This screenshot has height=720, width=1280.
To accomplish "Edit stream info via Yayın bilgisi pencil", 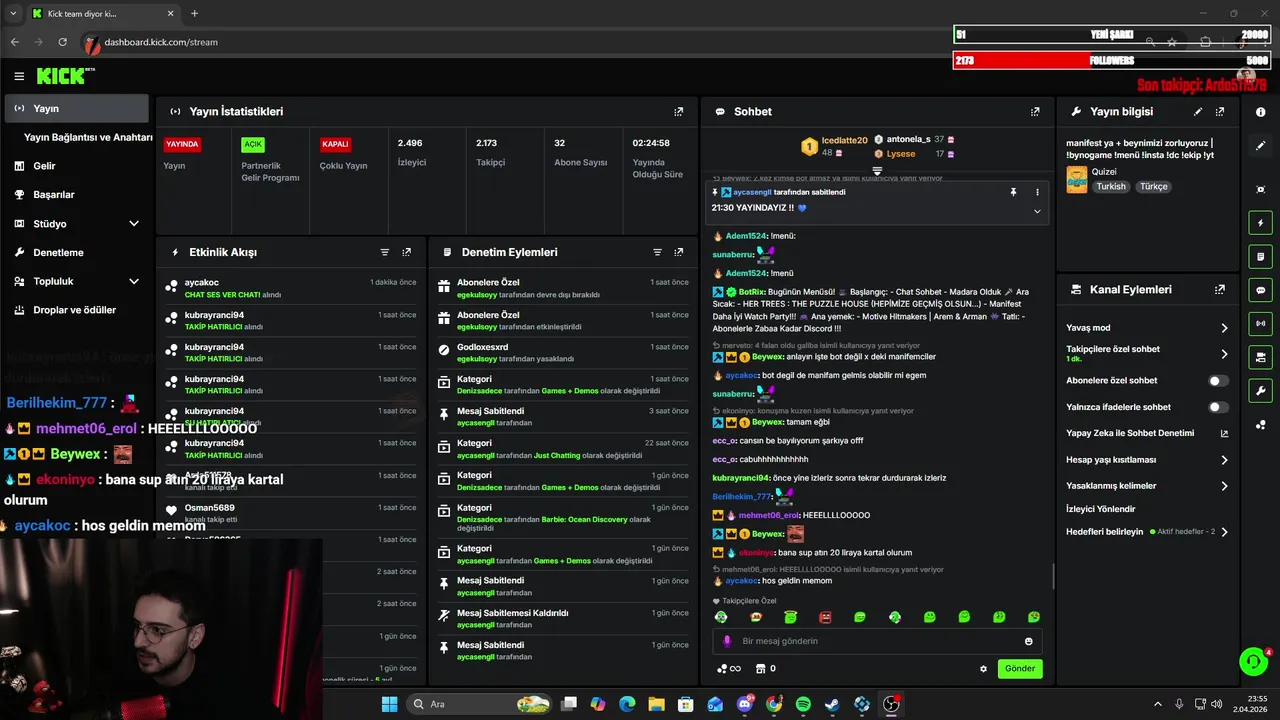I will coord(1198,112).
